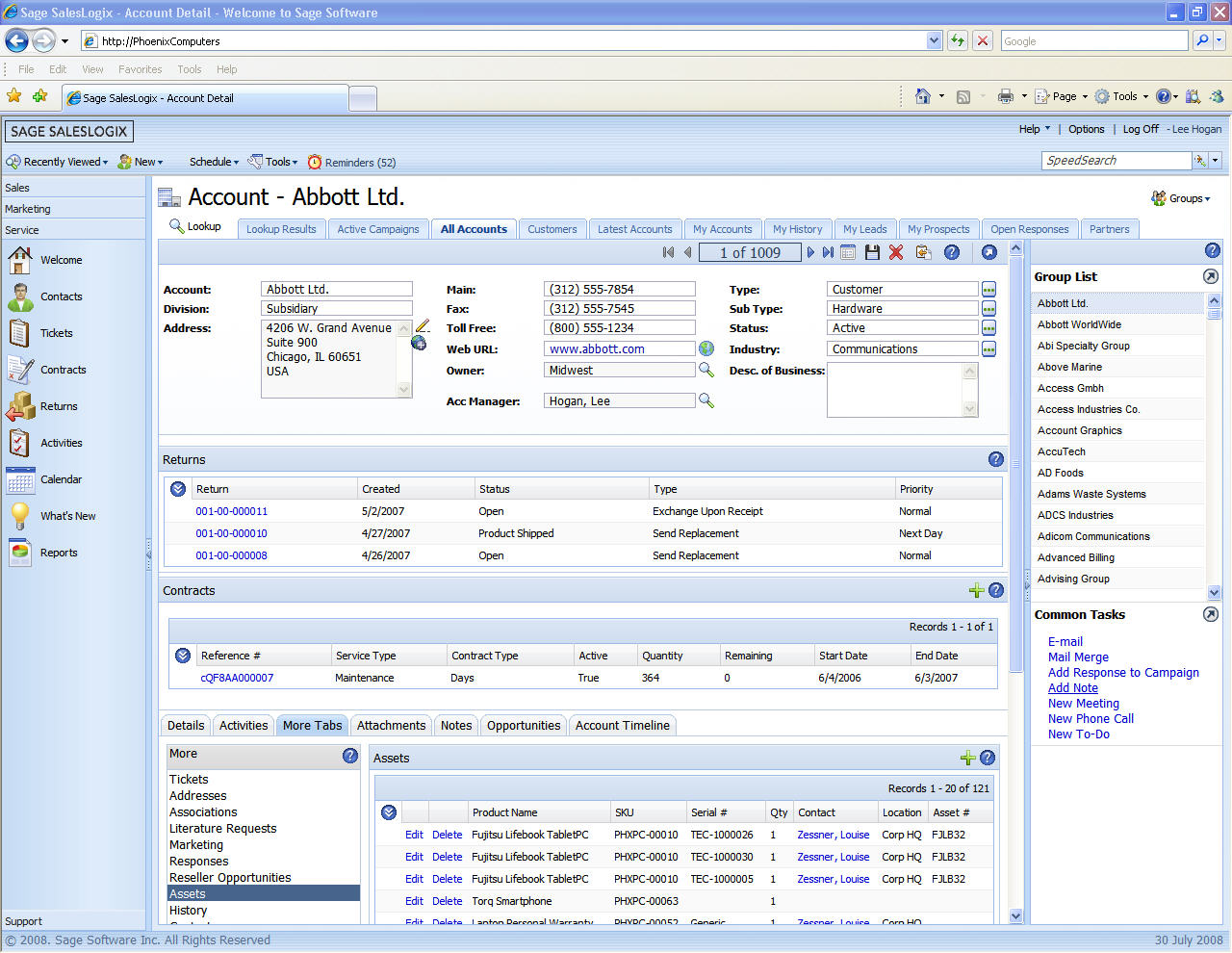Open the Industry picklist button
This screenshot has height=953, width=1232.
(x=988, y=349)
